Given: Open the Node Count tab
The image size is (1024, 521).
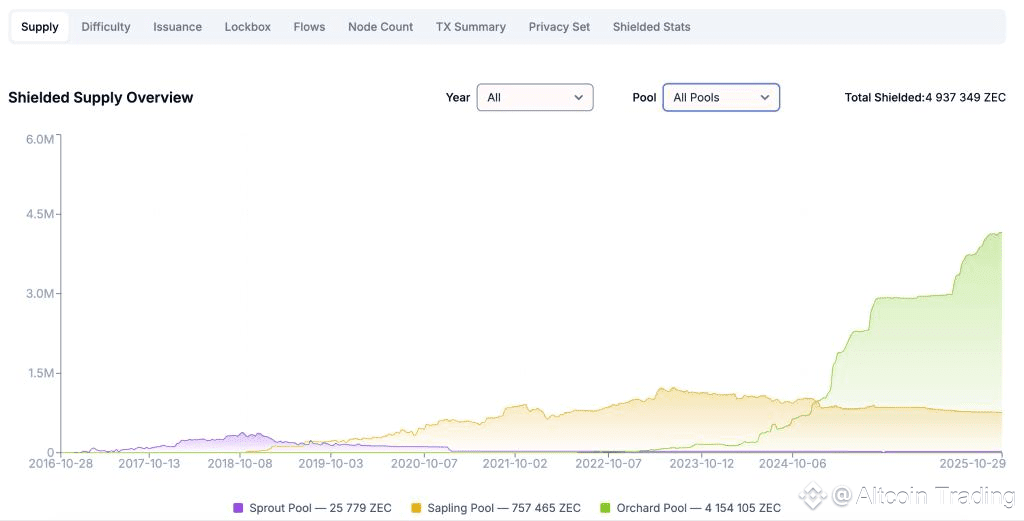Looking at the screenshot, I should click(380, 27).
